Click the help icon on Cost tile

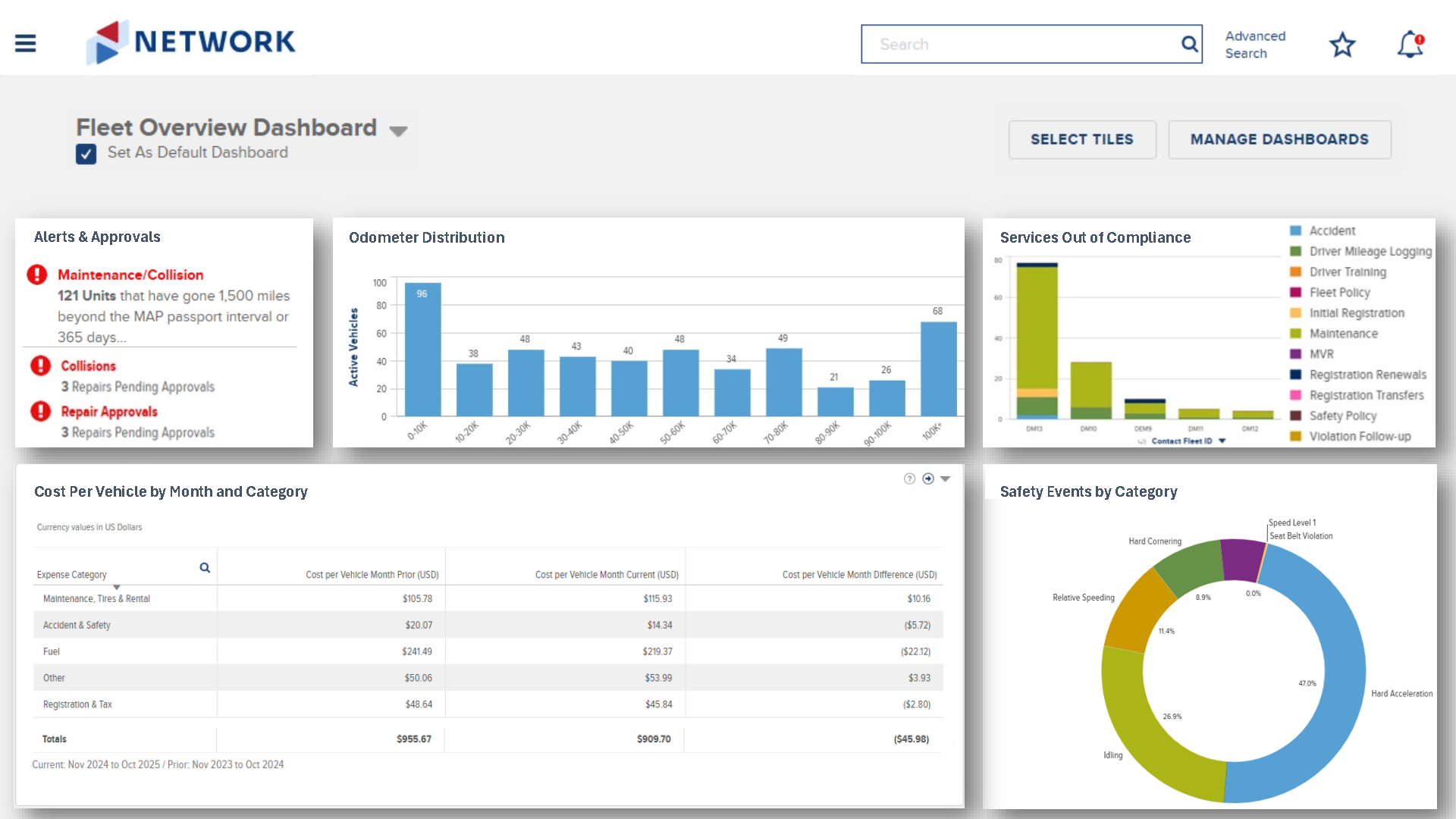coord(909,479)
